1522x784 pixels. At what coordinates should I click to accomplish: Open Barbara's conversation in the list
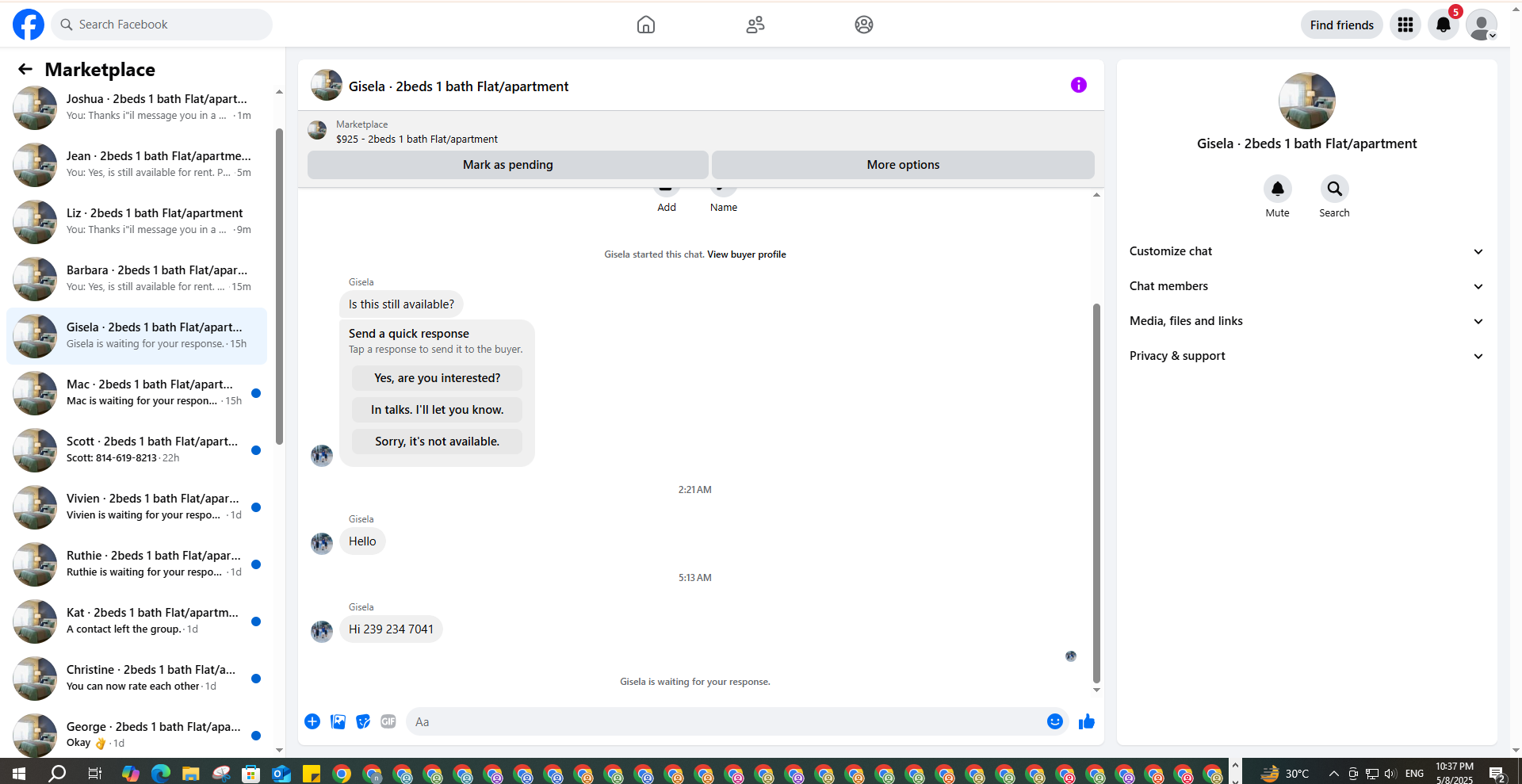[x=136, y=279]
